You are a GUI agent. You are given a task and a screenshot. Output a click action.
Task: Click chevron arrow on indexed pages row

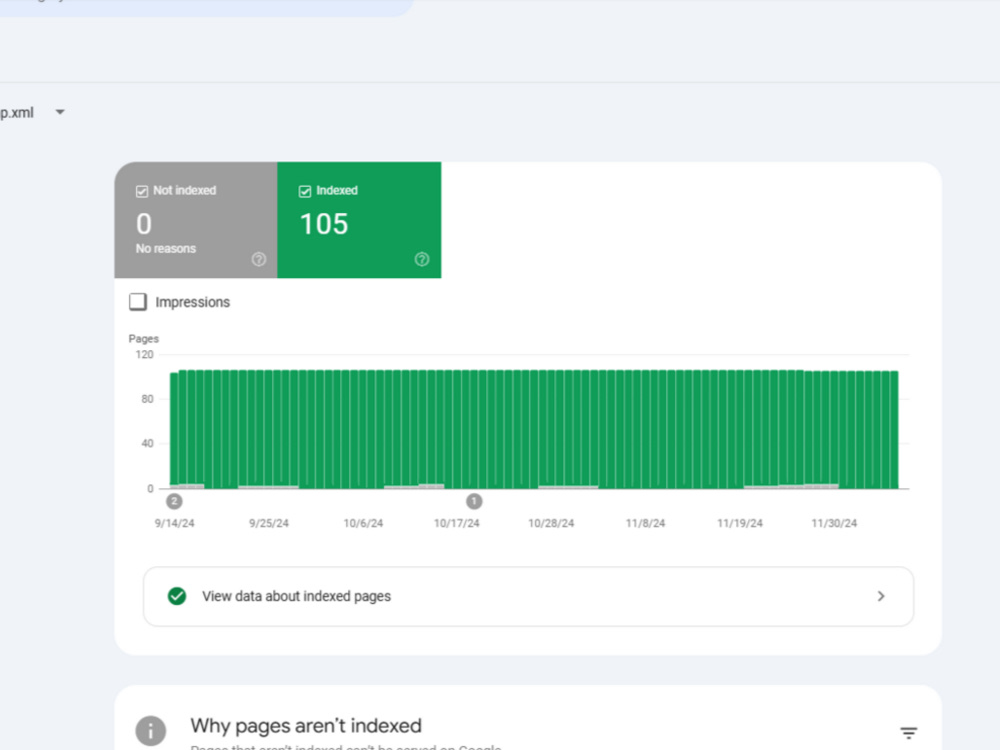coord(881,596)
